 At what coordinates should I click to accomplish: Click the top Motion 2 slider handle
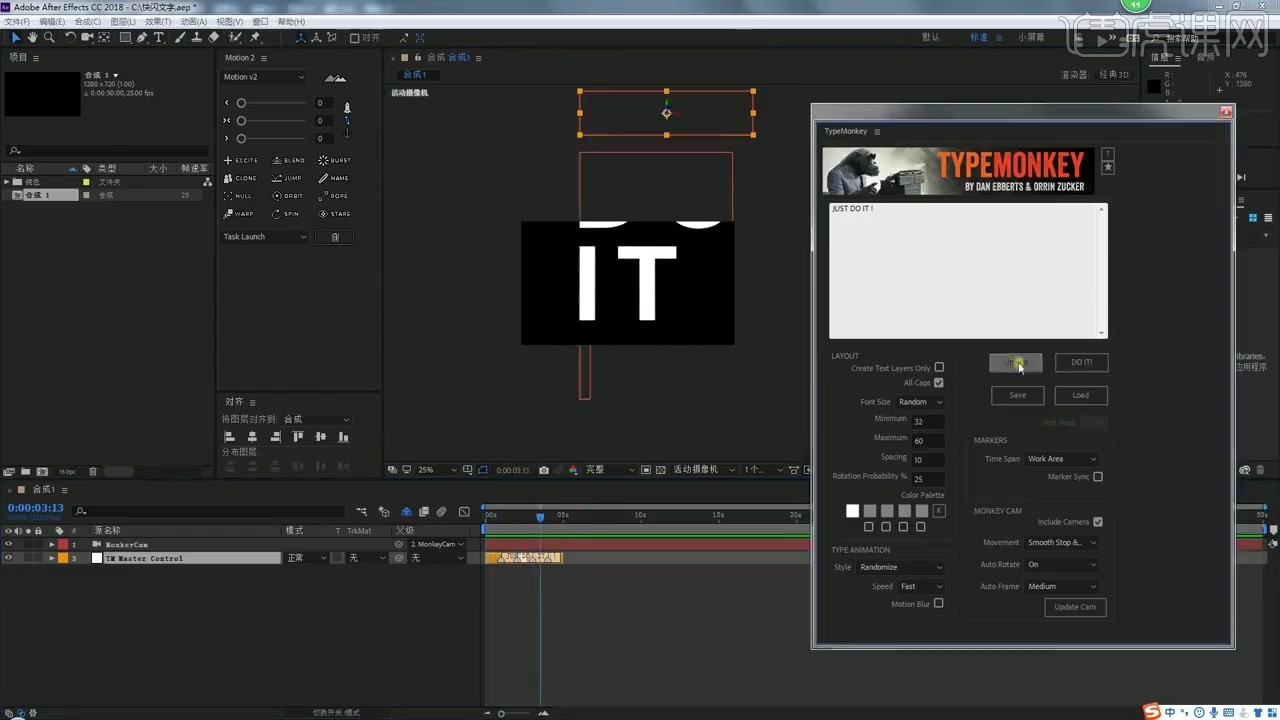[241, 103]
